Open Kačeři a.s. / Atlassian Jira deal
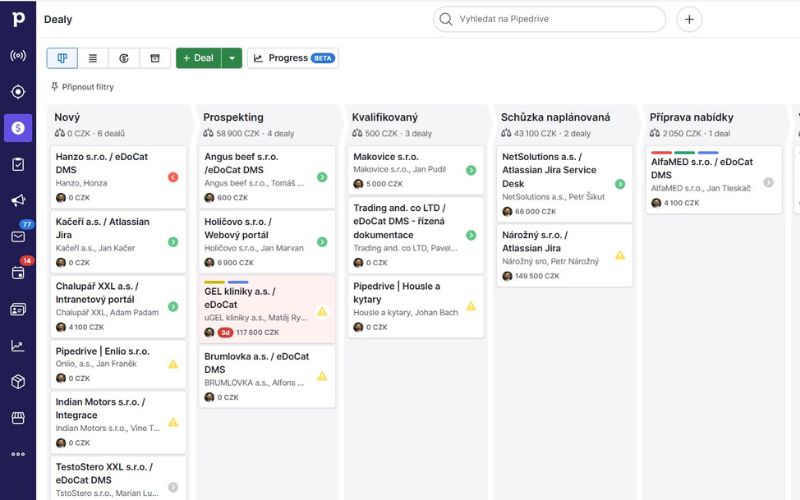Image resolution: width=800 pixels, height=500 pixels. click(x=118, y=242)
